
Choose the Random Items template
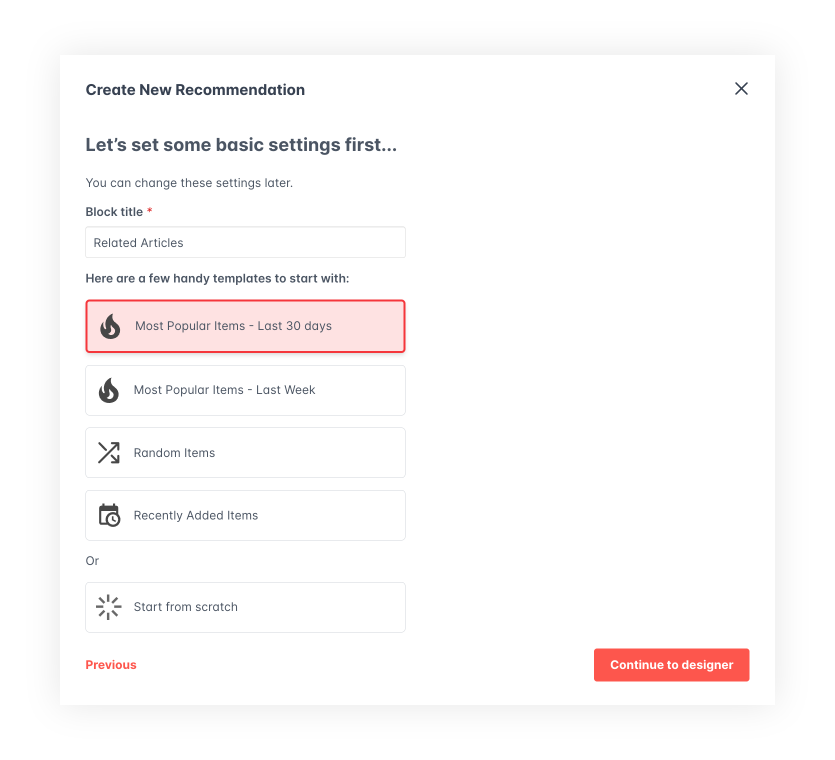pyautogui.click(x=245, y=452)
